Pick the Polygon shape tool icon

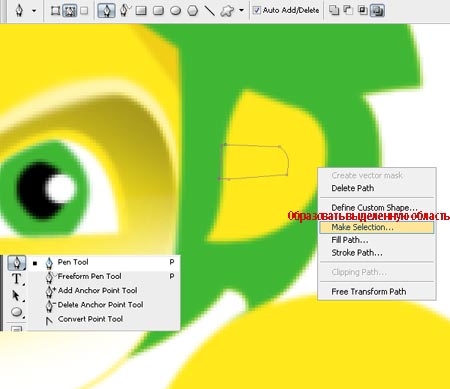coord(193,11)
